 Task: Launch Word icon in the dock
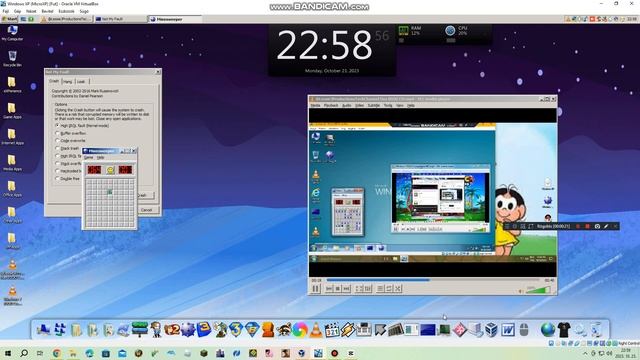[x=508, y=329]
